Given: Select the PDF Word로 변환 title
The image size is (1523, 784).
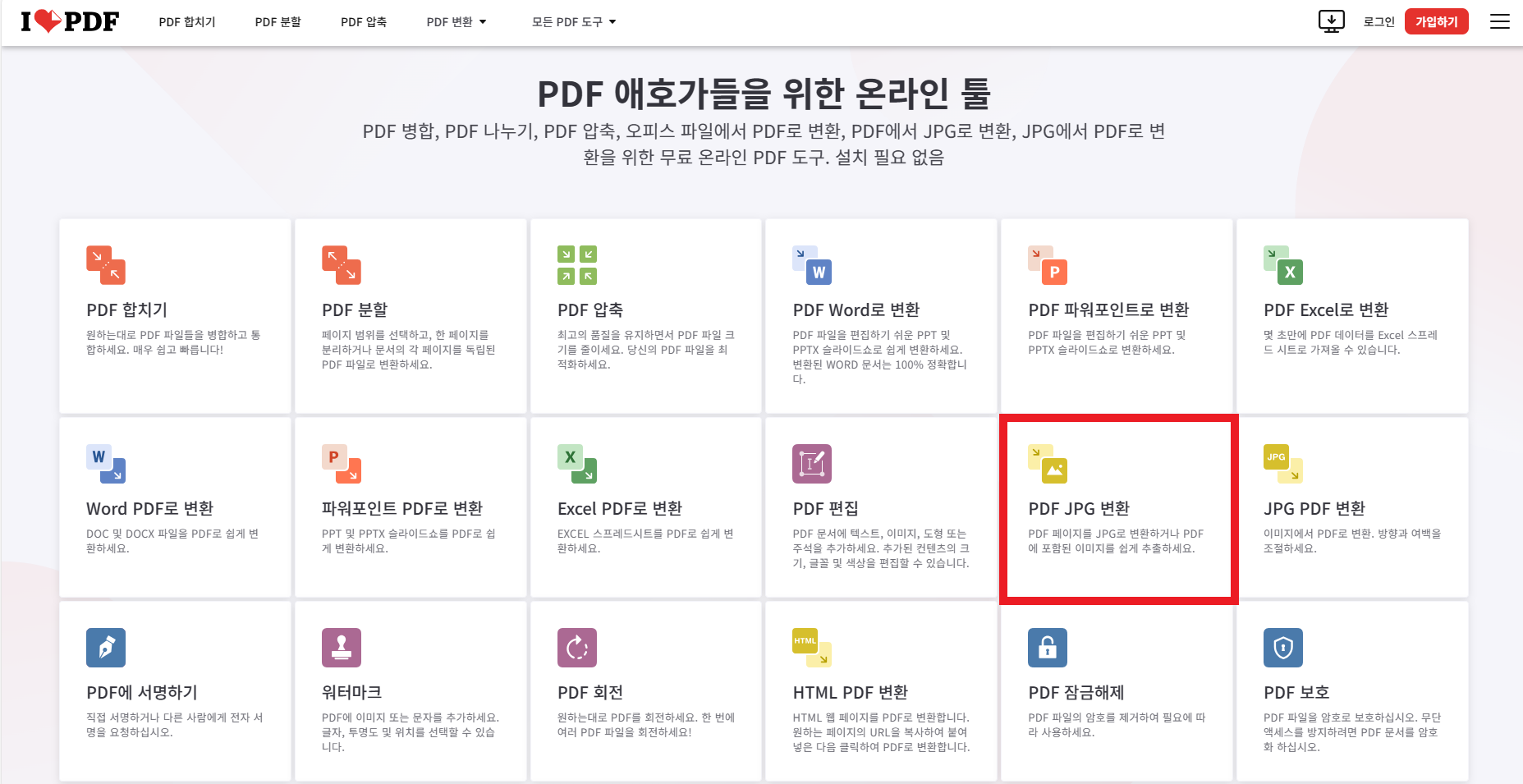Looking at the screenshot, I should [x=856, y=310].
